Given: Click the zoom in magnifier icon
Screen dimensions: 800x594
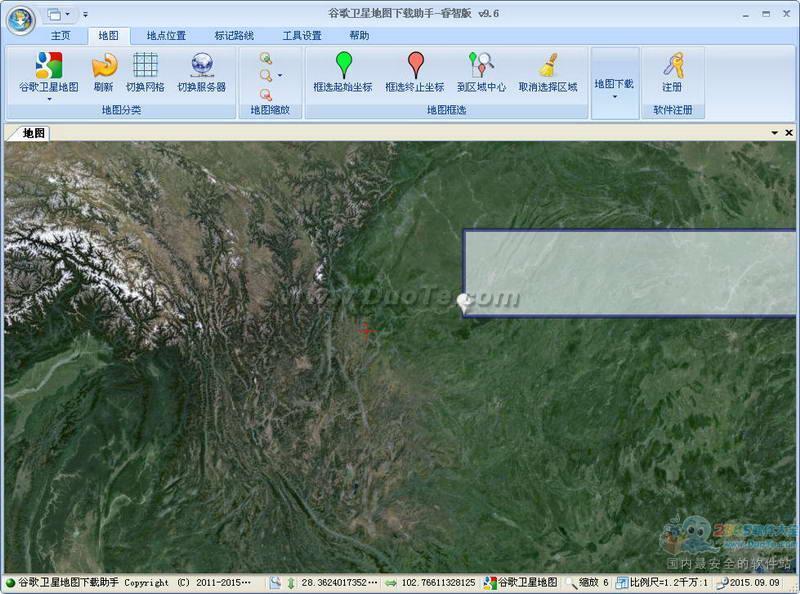Looking at the screenshot, I should click(266, 58).
